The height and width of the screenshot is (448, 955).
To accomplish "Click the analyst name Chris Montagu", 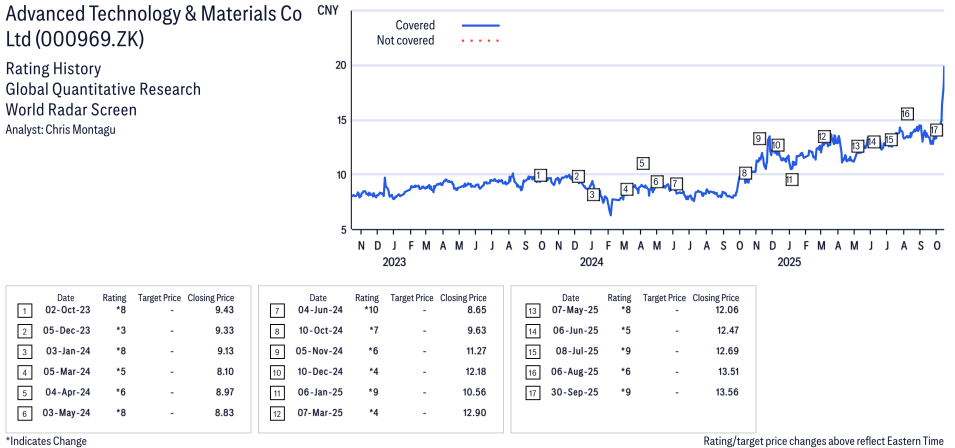I will (81, 130).
